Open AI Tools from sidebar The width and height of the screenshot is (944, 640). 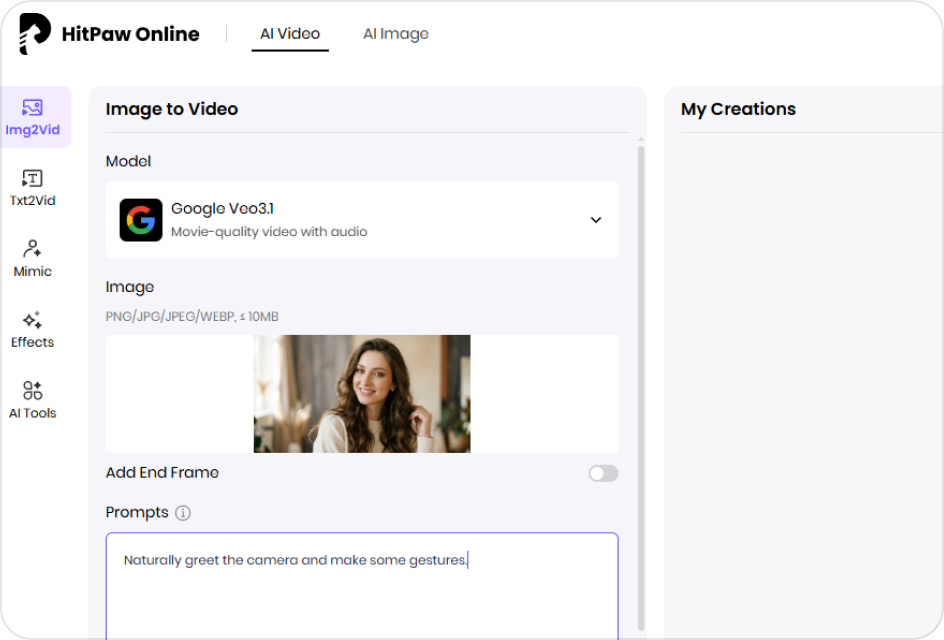pyautogui.click(x=33, y=400)
